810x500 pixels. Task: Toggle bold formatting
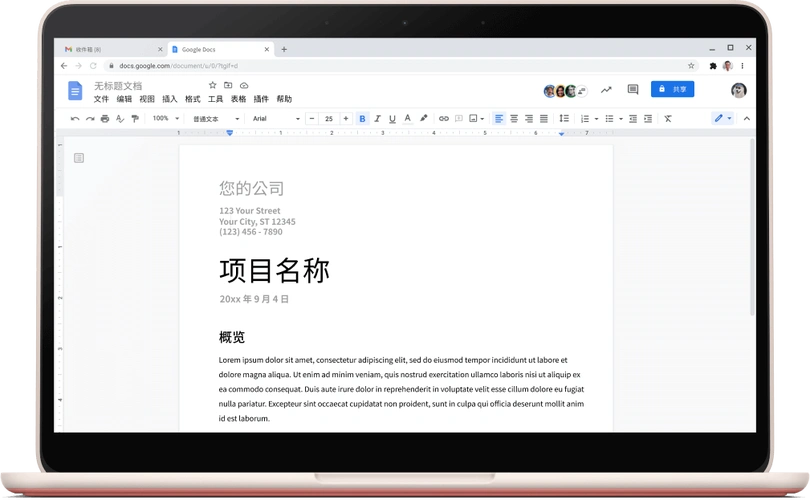pos(362,119)
